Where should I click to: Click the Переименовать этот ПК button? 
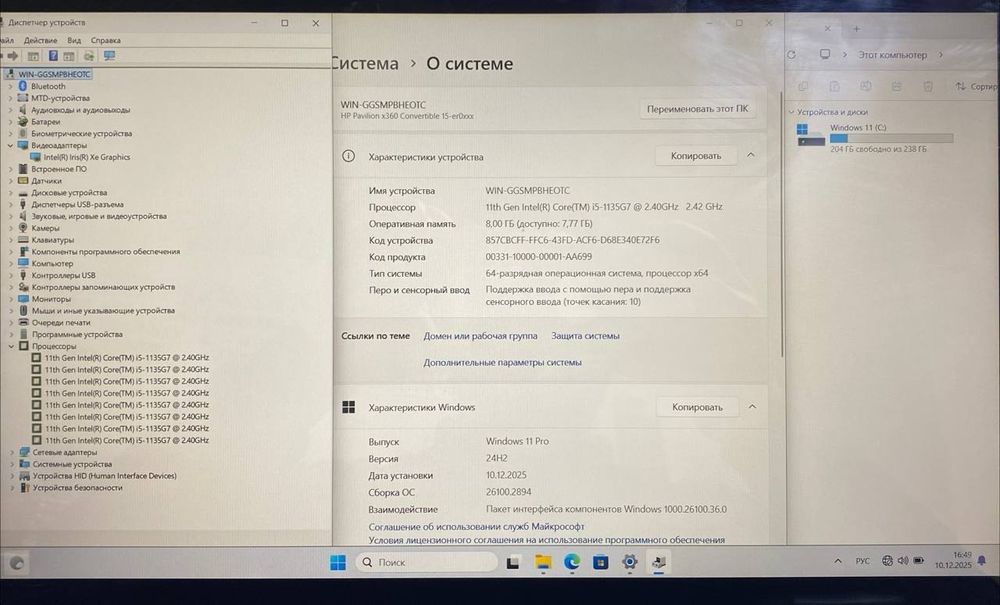[697, 109]
